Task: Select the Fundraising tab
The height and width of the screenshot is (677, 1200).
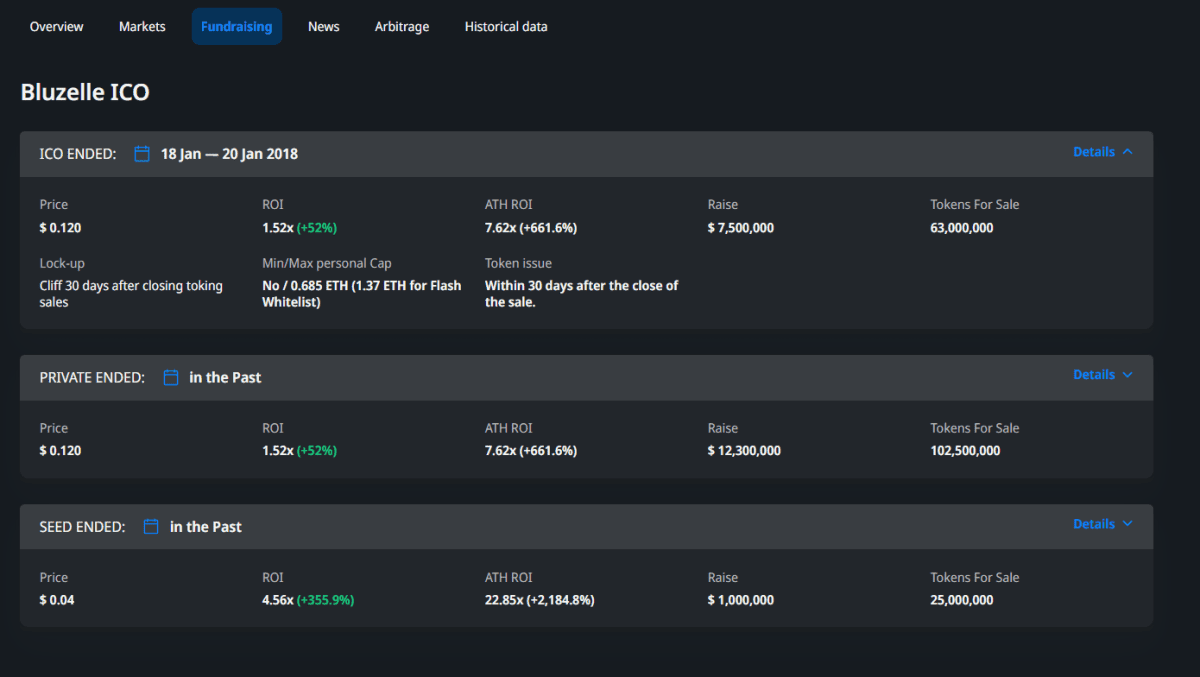Action: click(x=237, y=27)
